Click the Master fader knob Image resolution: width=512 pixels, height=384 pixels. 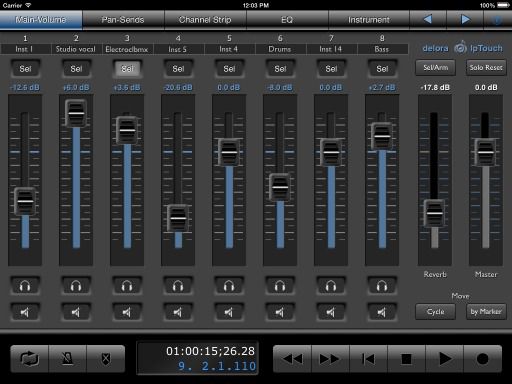486,153
